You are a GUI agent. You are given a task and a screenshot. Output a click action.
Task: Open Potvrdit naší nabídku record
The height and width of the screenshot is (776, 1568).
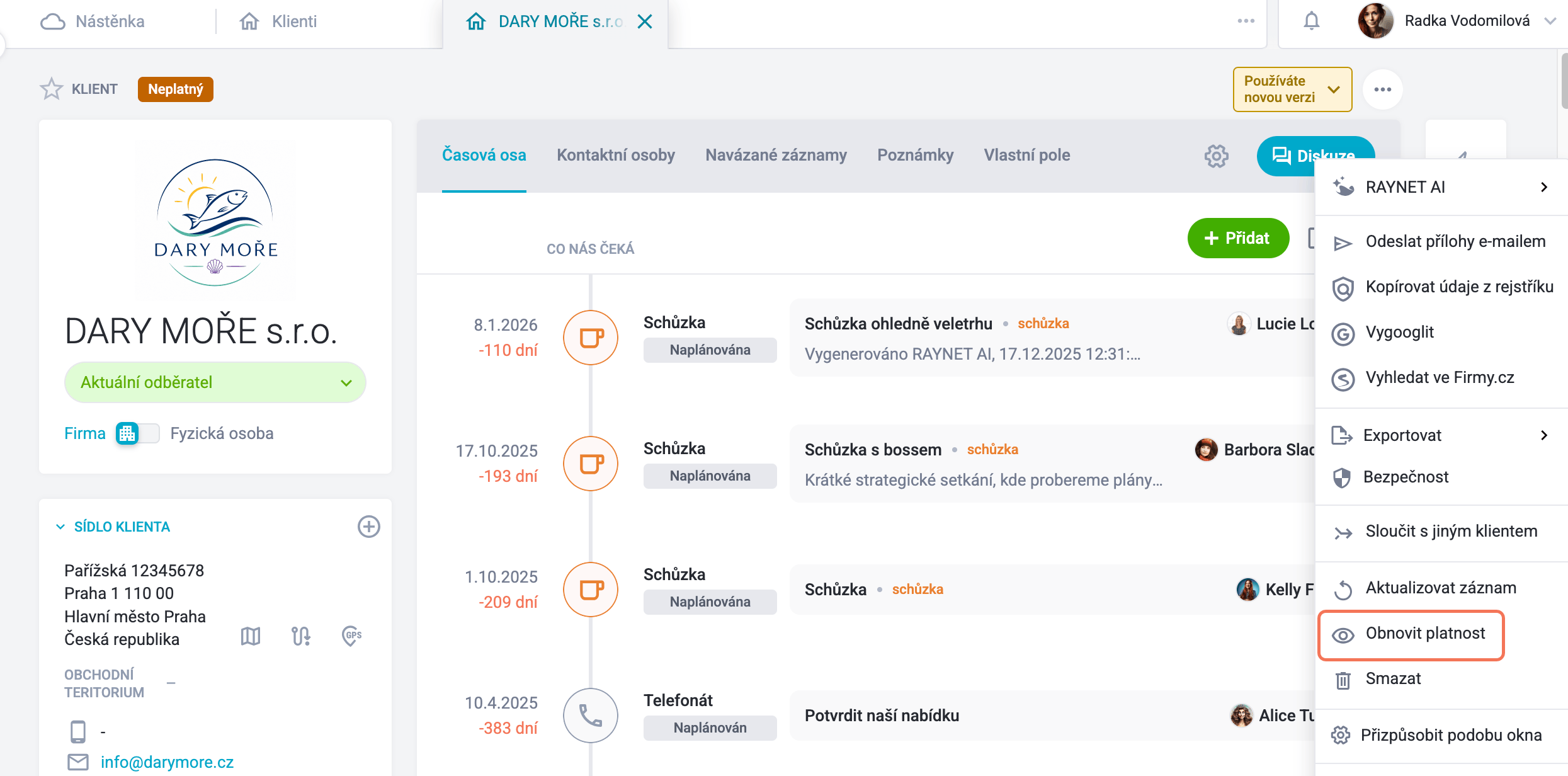pos(882,716)
